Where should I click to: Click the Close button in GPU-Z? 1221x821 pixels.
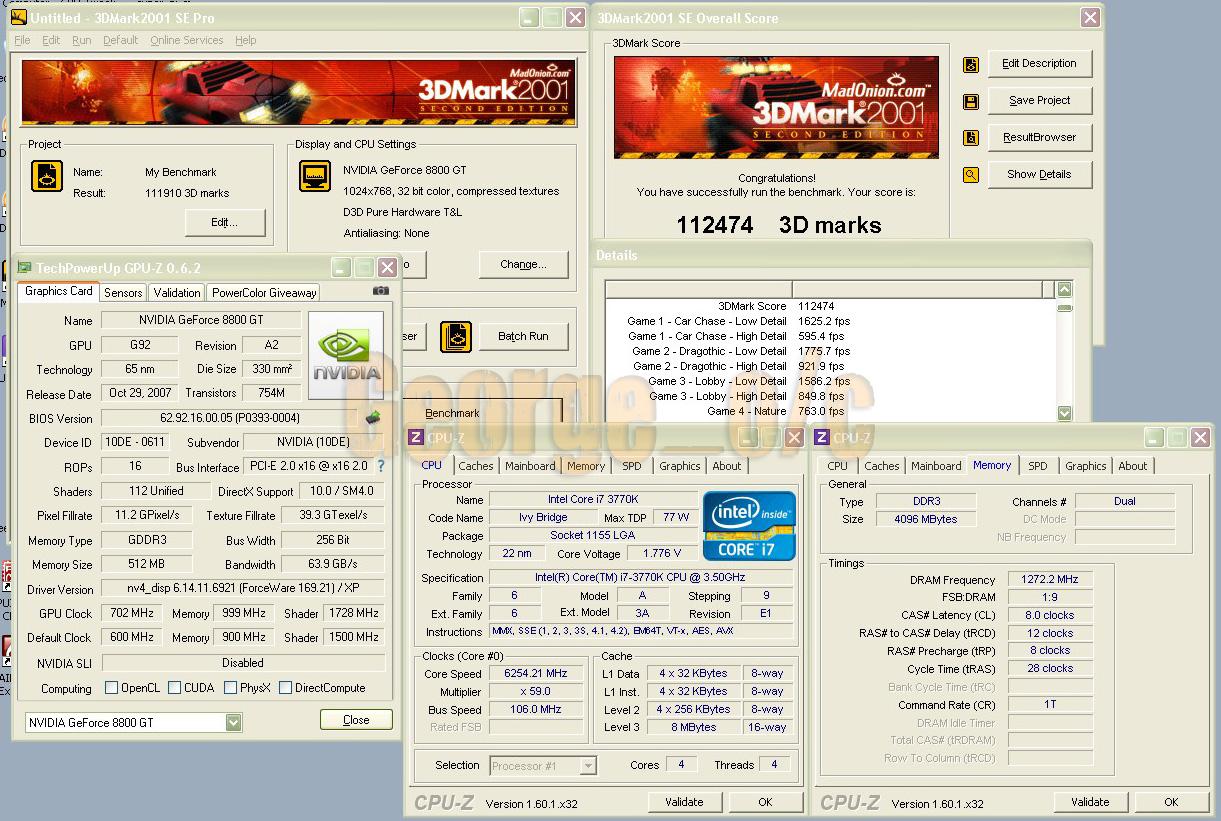tap(356, 720)
